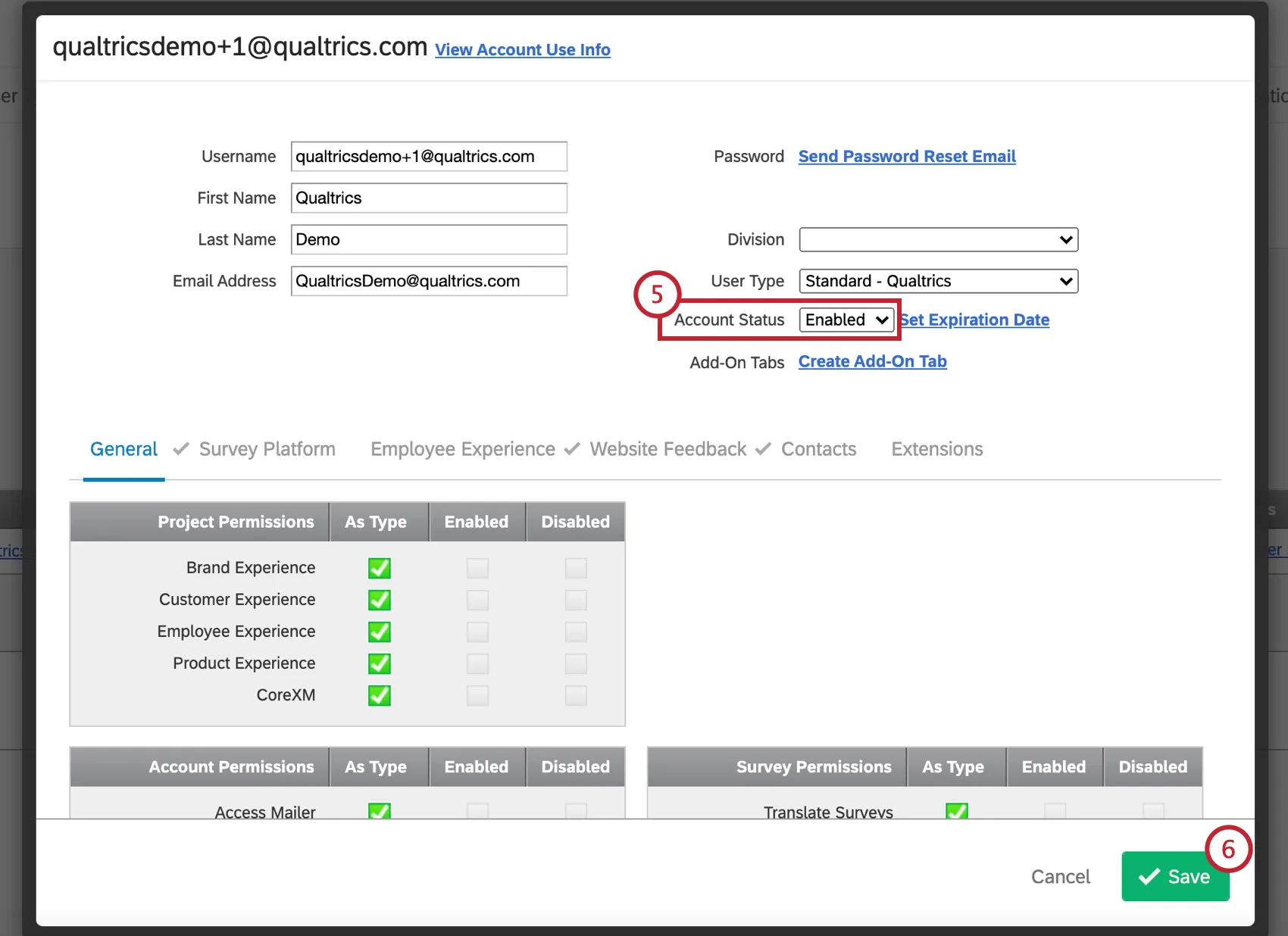The height and width of the screenshot is (936, 1288).
Task: Click the Brand Experience row label
Action: [x=251, y=568]
